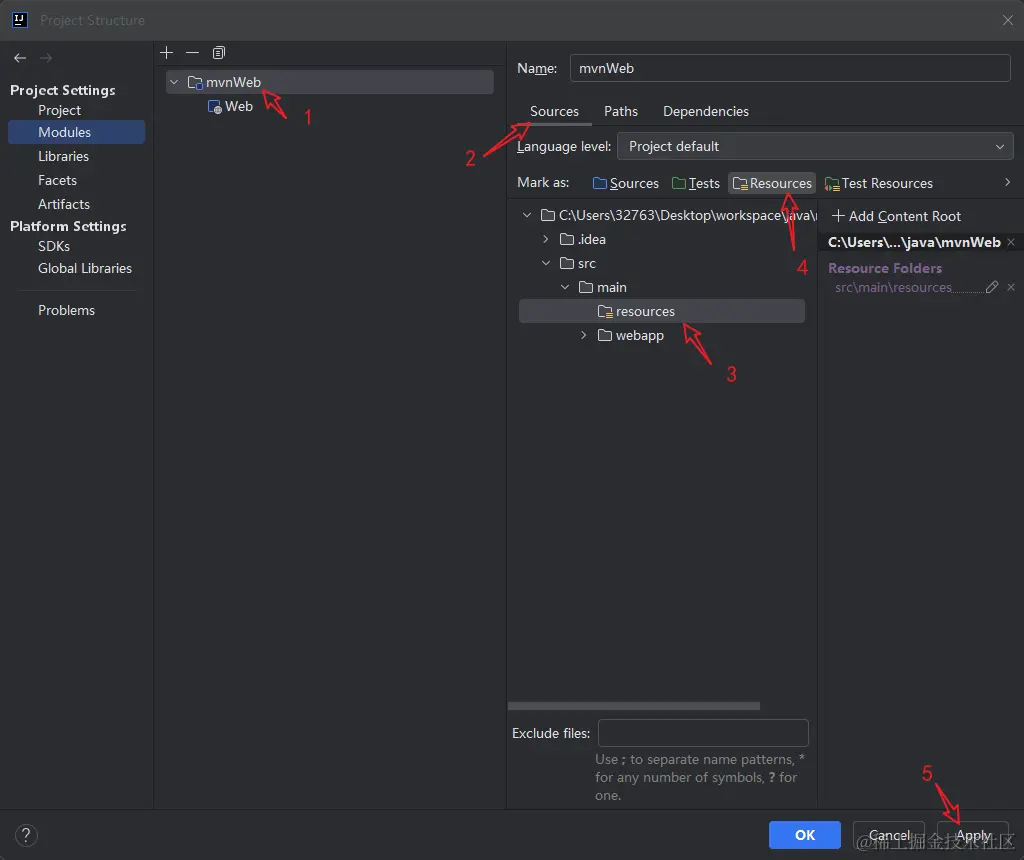The width and height of the screenshot is (1024, 860).
Task: Click the horizontal scrollbar of folder tree
Action: coord(633,706)
